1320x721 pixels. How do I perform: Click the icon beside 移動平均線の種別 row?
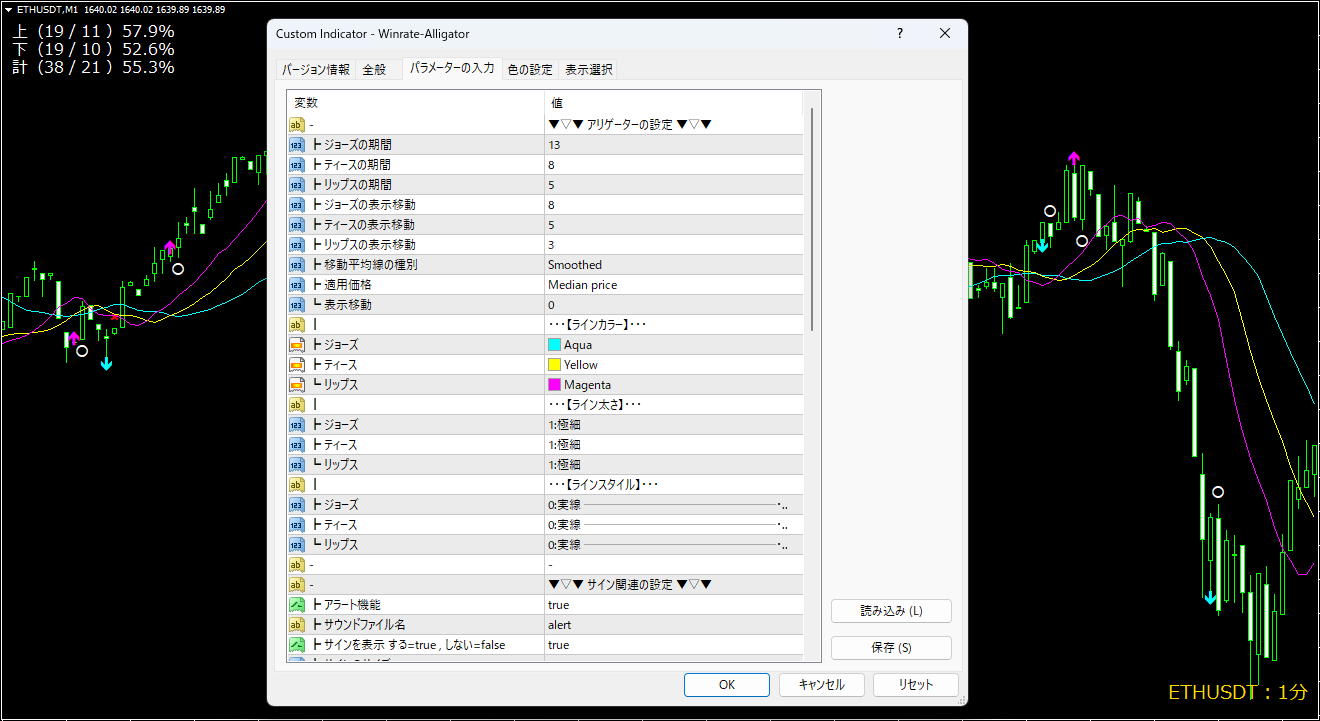(x=297, y=265)
